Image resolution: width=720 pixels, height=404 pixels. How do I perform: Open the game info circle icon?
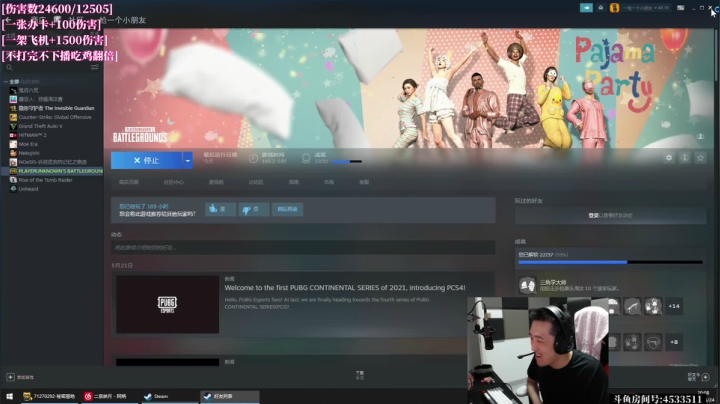(685, 158)
